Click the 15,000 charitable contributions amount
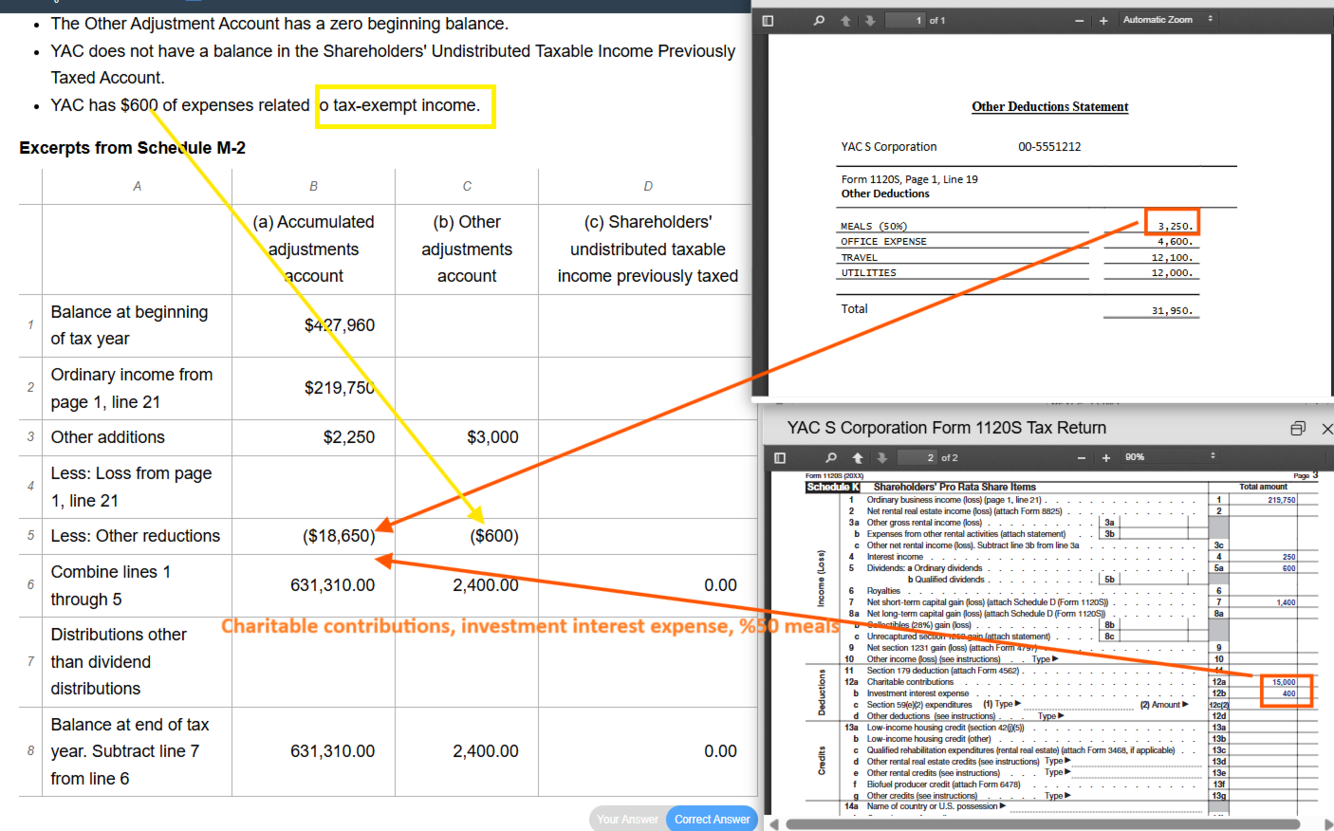The image size is (1334, 831). pyautogui.click(x=1283, y=682)
